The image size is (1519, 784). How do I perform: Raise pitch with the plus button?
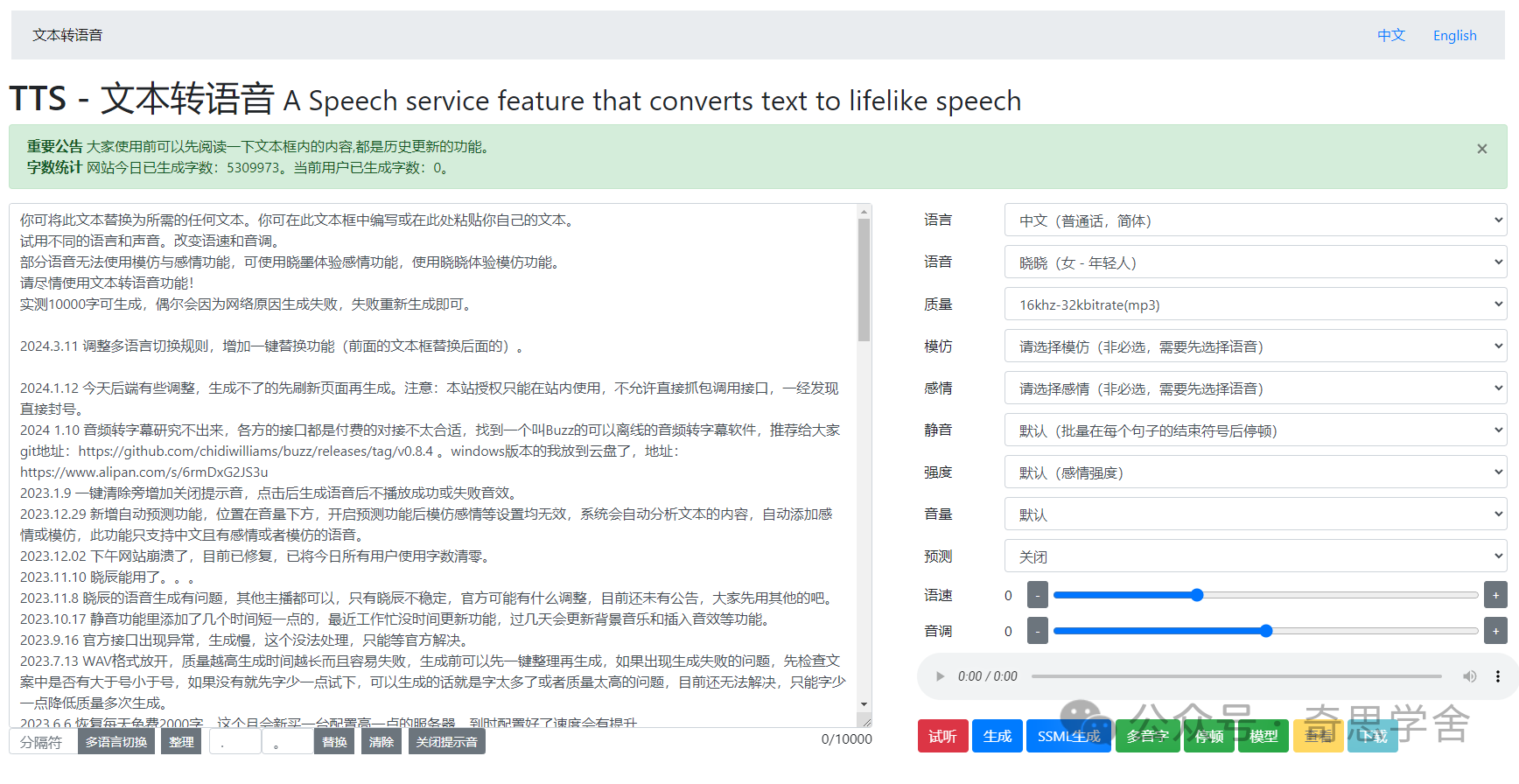(1495, 631)
